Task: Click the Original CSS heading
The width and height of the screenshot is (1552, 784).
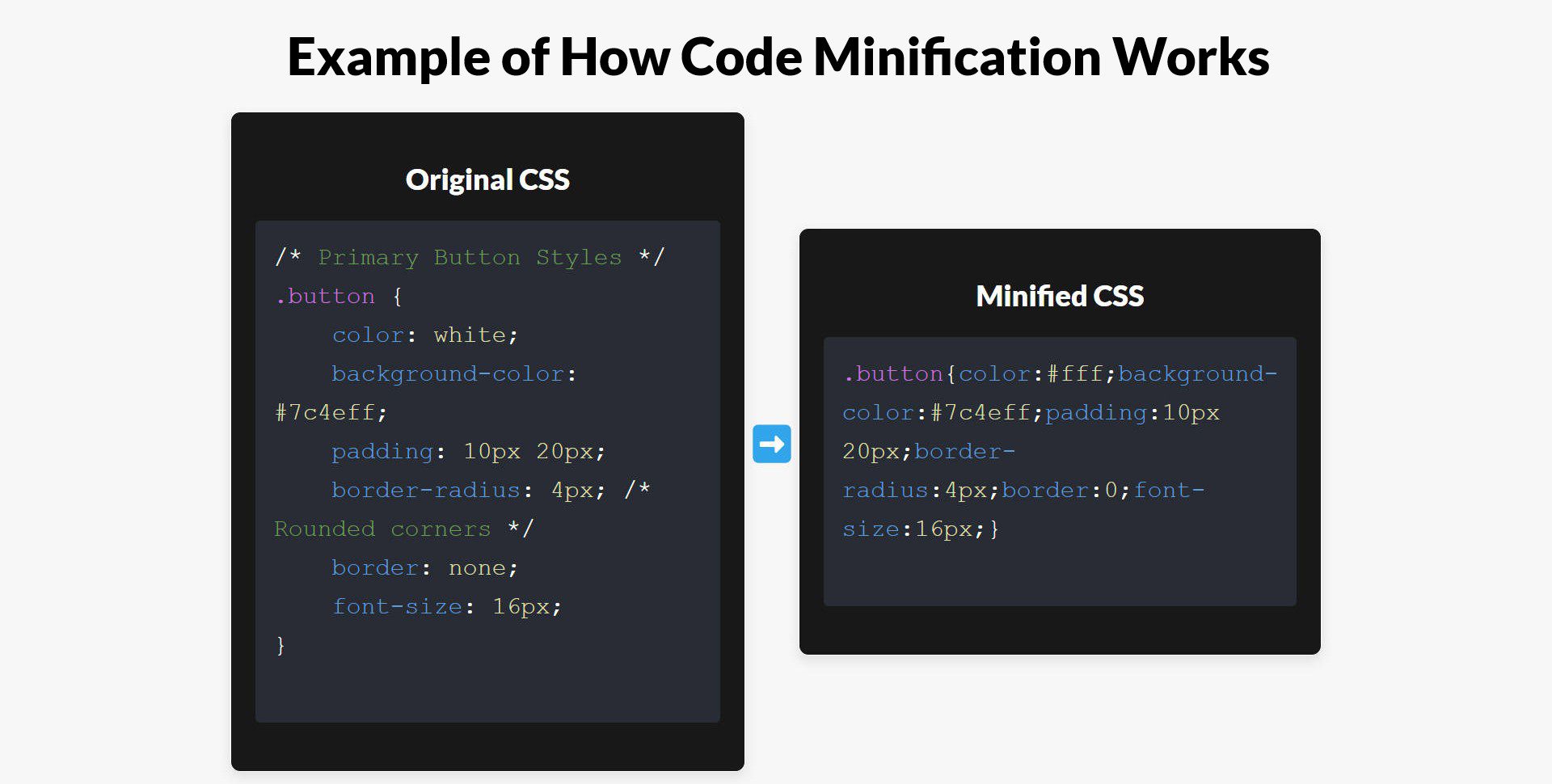Action: [x=487, y=179]
